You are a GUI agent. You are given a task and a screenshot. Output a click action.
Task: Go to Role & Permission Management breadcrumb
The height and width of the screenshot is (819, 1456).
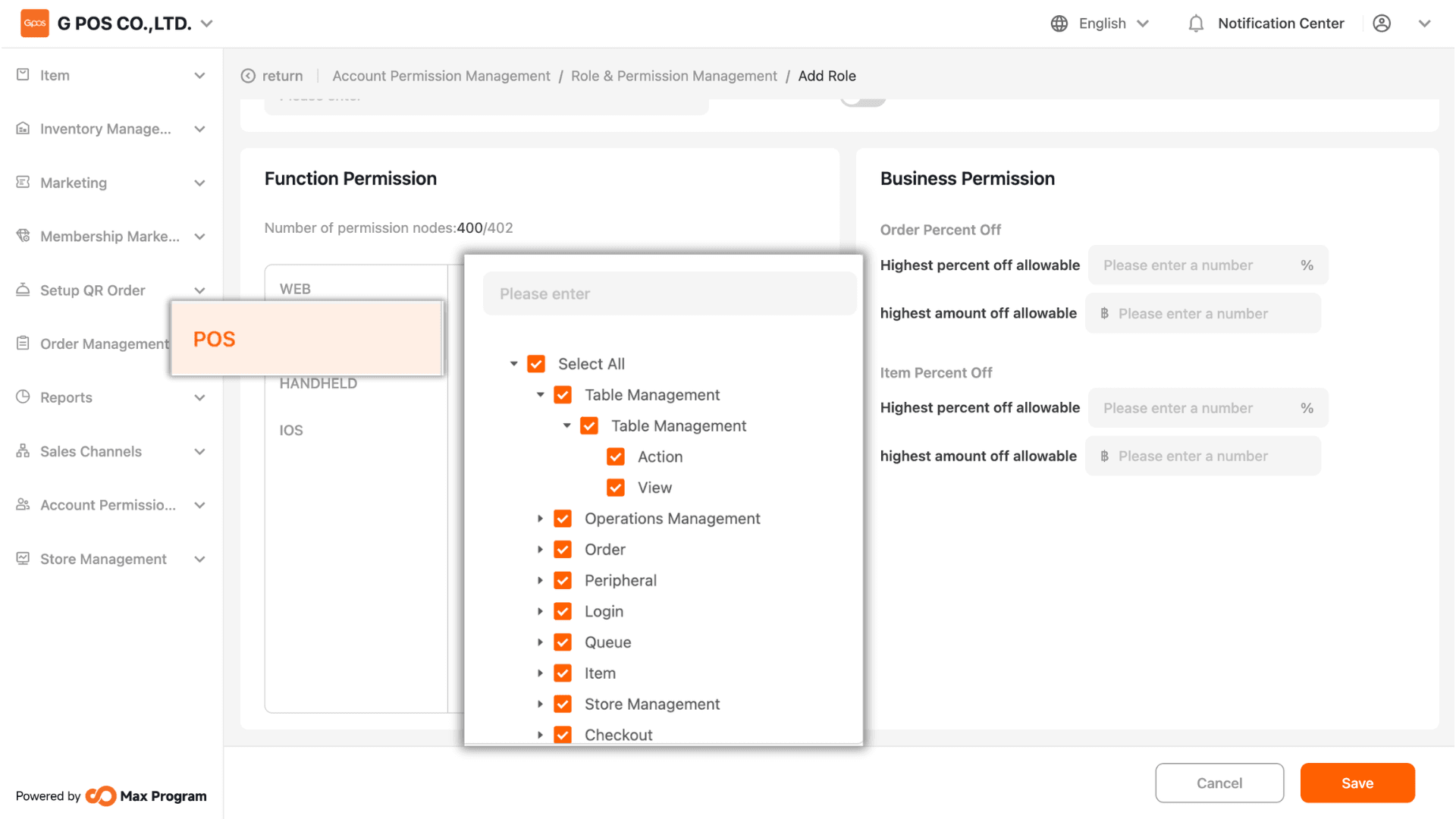coord(674,76)
